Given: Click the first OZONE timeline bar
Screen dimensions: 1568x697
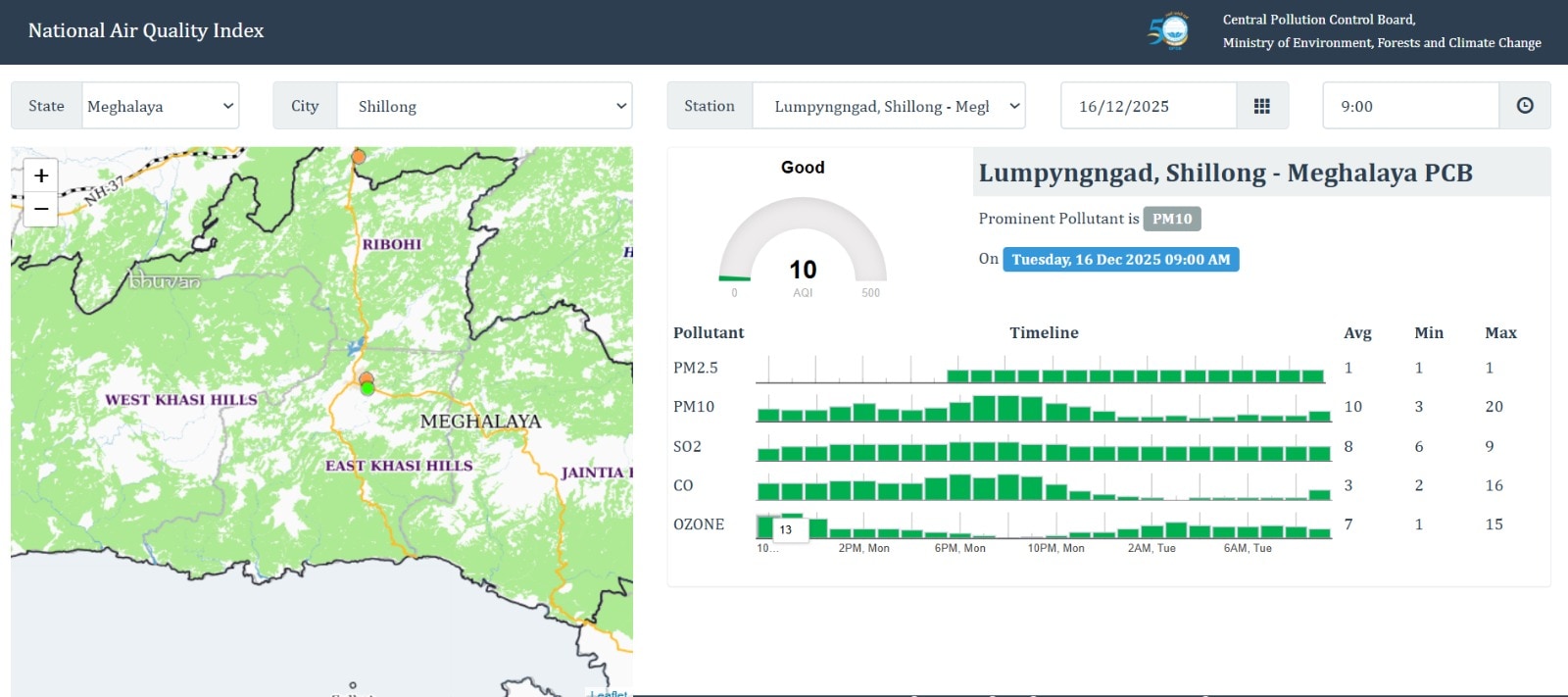Looking at the screenshot, I should tap(765, 527).
